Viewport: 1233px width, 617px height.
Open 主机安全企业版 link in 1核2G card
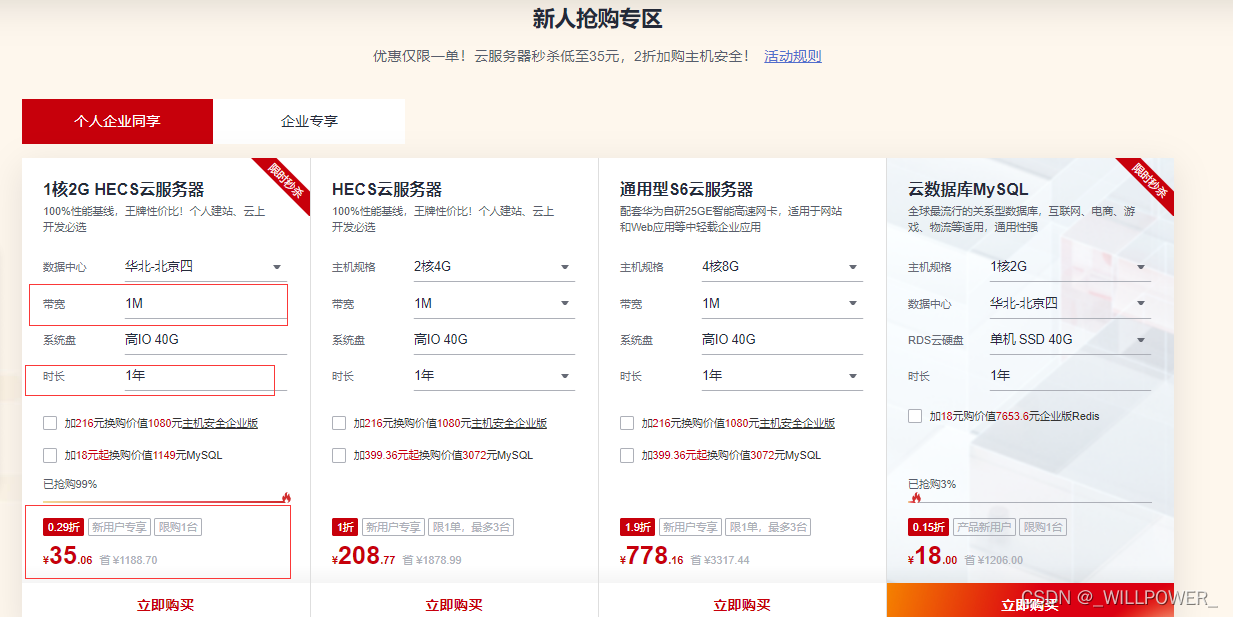point(220,423)
